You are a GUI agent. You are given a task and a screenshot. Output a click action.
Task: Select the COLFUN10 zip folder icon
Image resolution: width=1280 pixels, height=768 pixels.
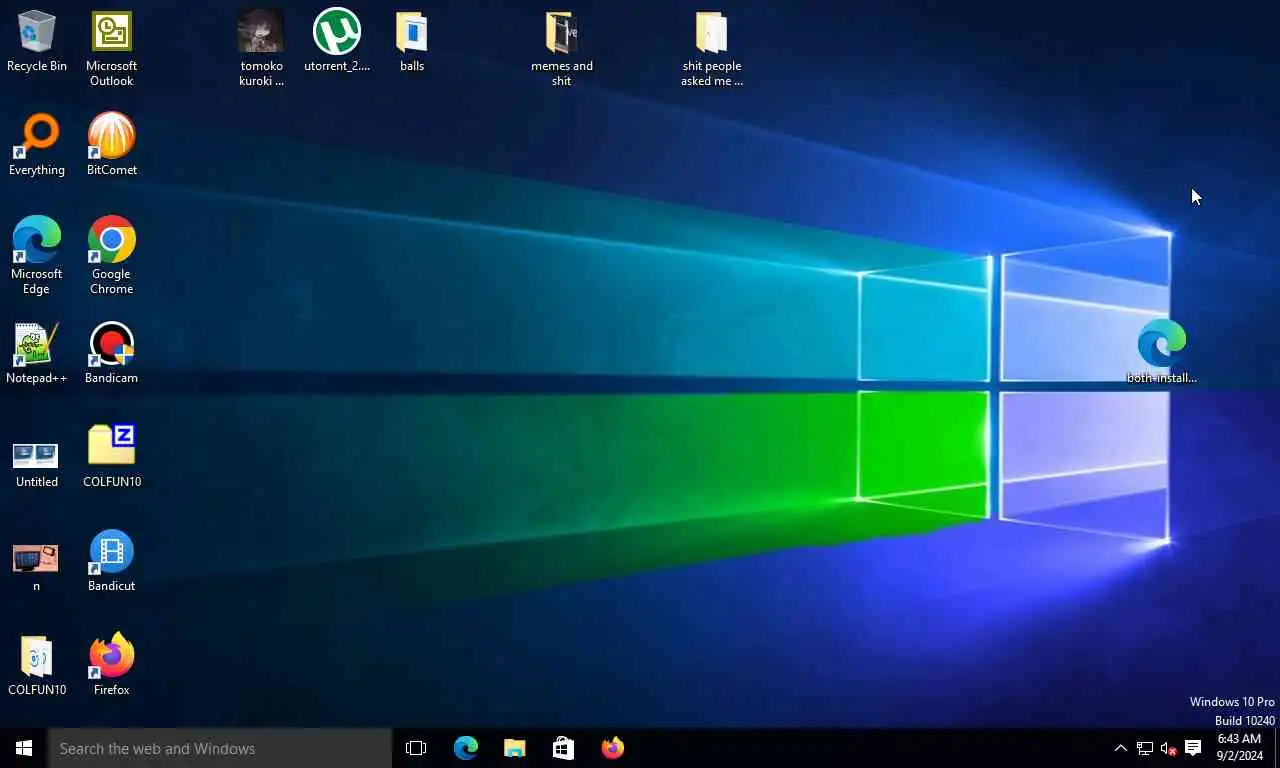(111, 458)
